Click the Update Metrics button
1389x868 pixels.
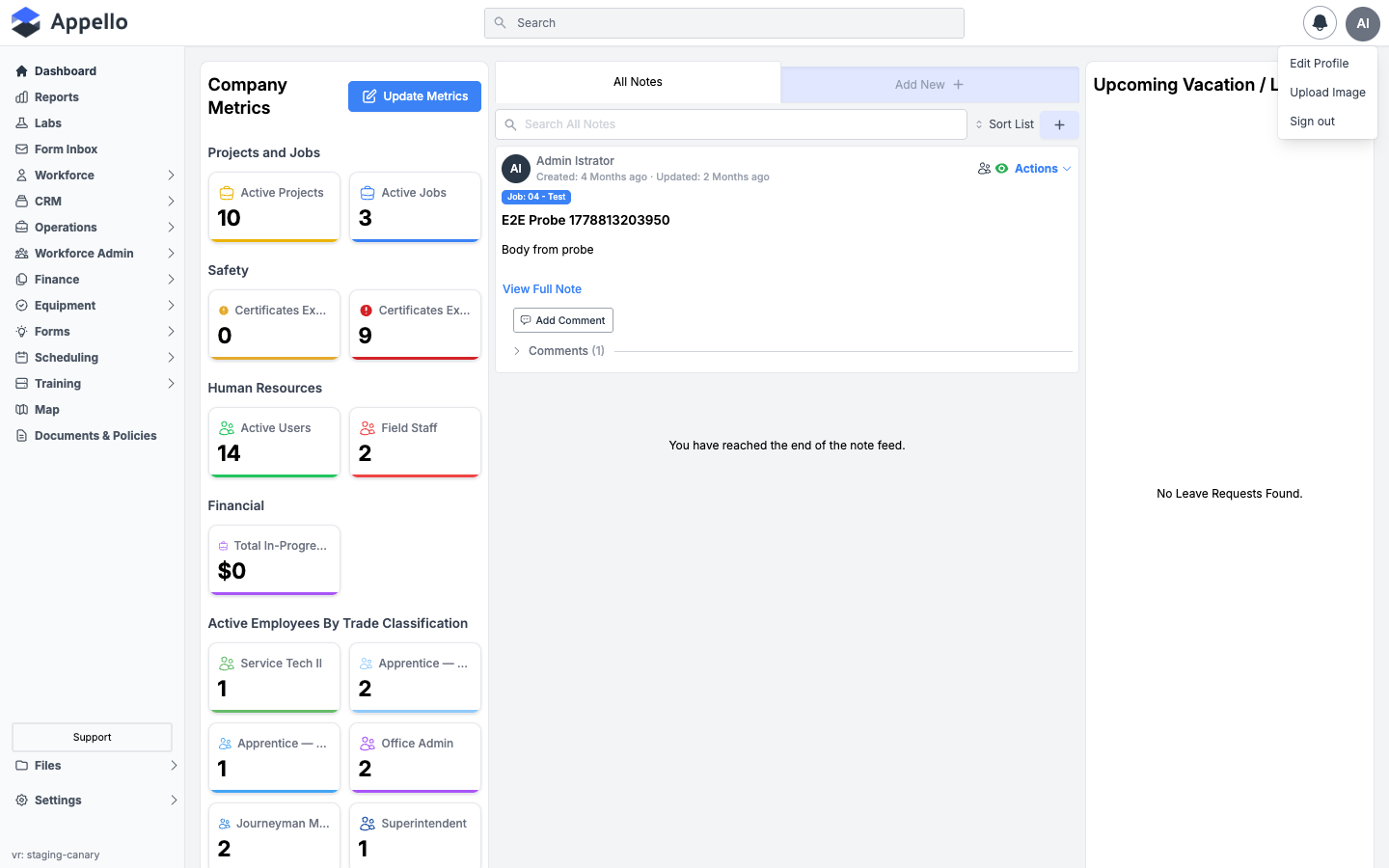tap(415, 96)
